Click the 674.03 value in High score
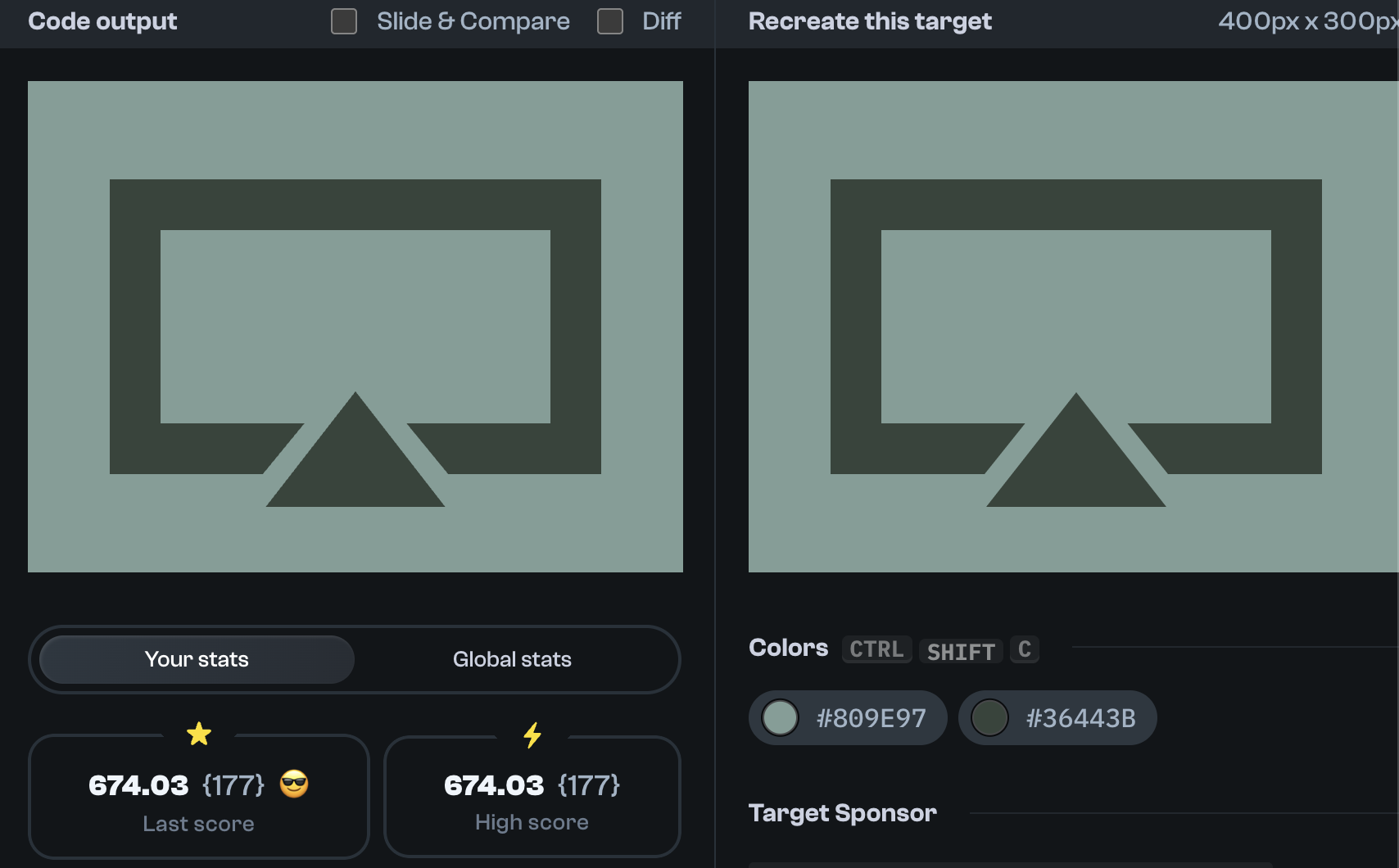Viewport: 1399px width, 868px height. coord(494,785)
